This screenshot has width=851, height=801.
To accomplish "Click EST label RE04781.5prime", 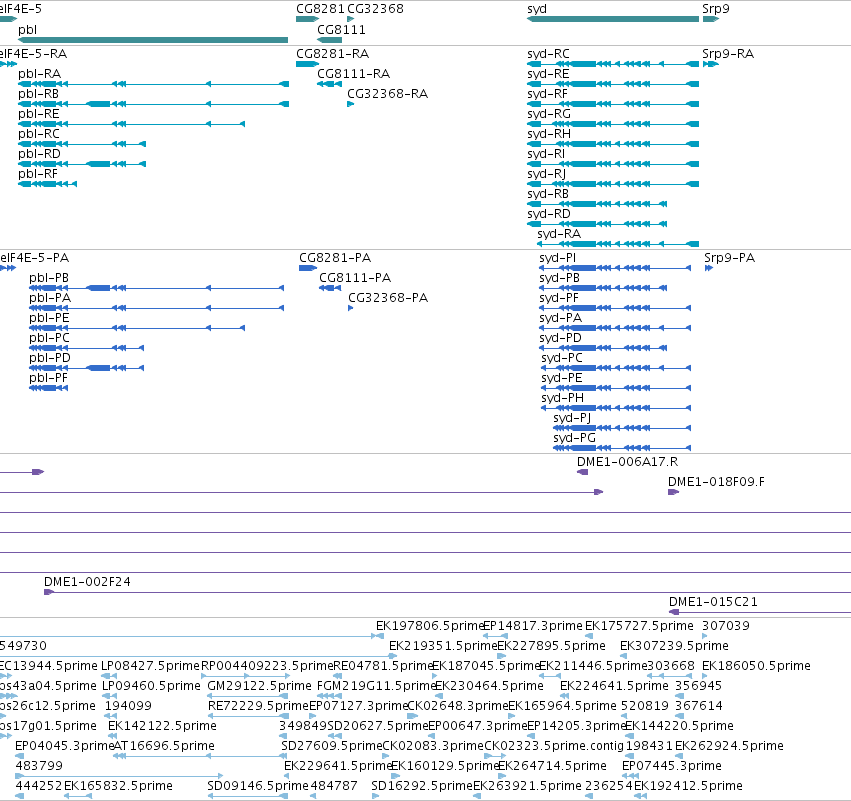I will pyautogui.click(x=383, y=666).
